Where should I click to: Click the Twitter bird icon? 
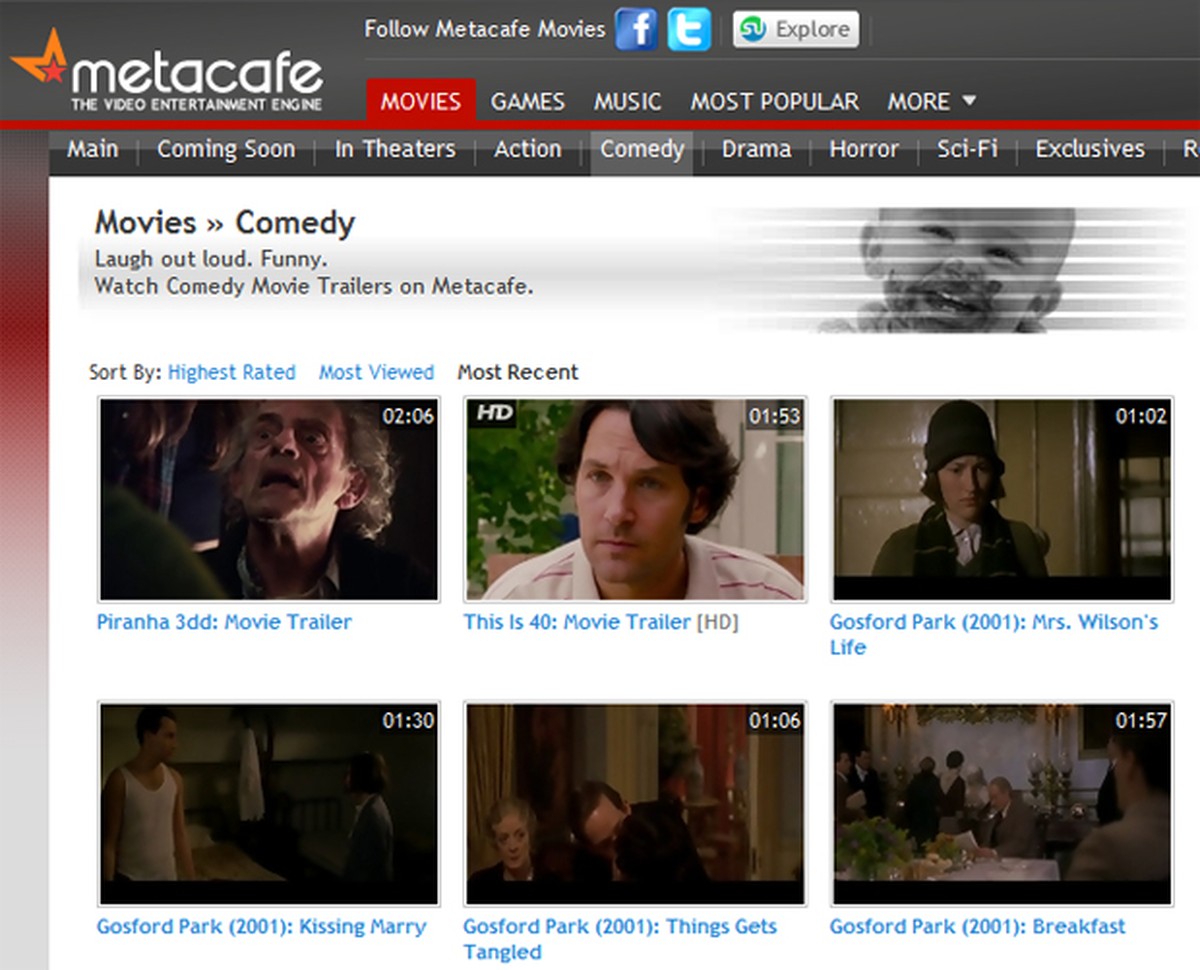689,29
